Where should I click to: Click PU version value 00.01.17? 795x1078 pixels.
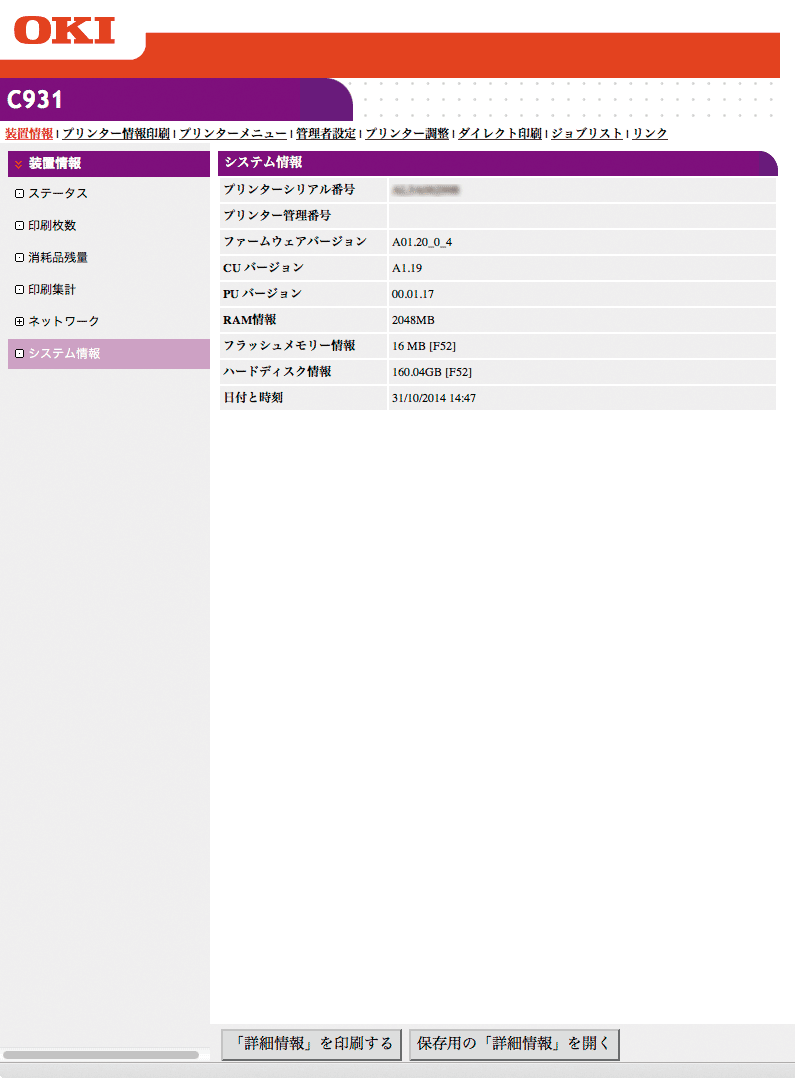tap(413, 294)
